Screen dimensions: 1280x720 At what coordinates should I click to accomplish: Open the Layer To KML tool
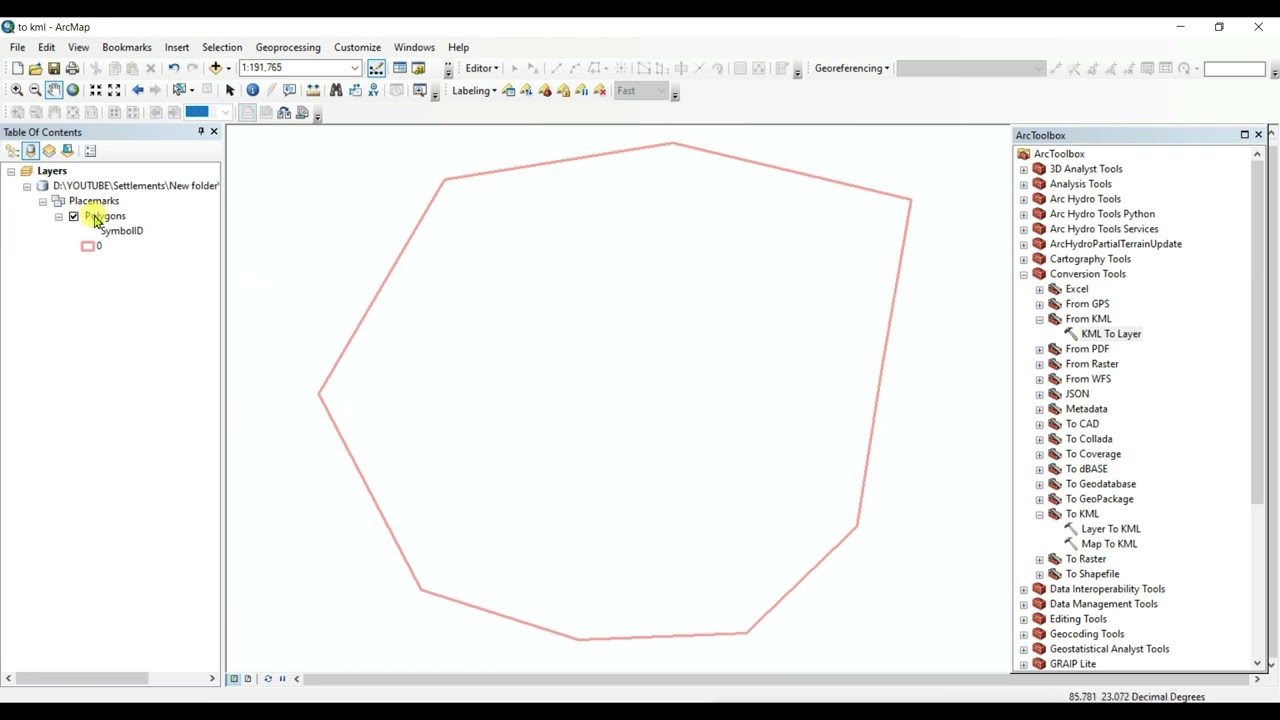tap(1110, 529)
